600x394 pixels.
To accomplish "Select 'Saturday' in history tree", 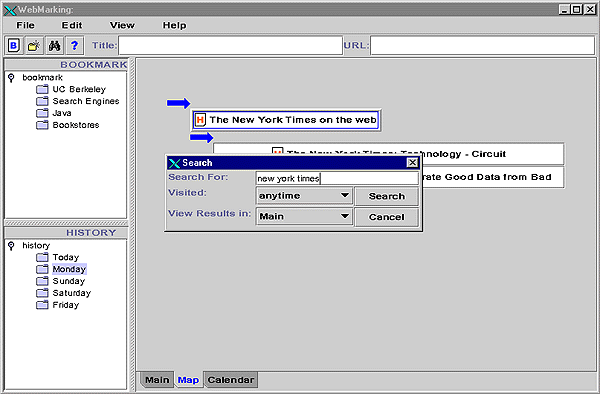I will 72,293.
